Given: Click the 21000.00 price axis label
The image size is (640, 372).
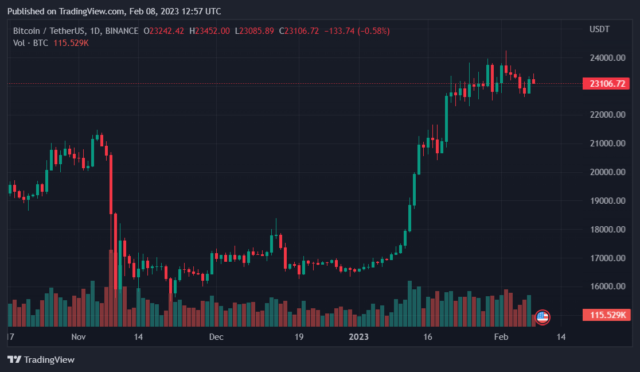Looking at the screenshot, I should point(607,143).
